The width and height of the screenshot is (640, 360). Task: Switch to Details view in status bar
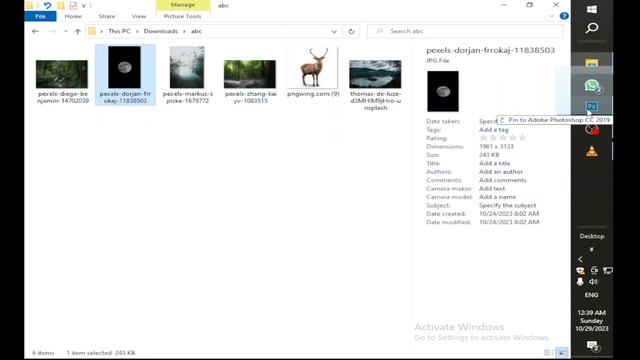pos(549,353)
